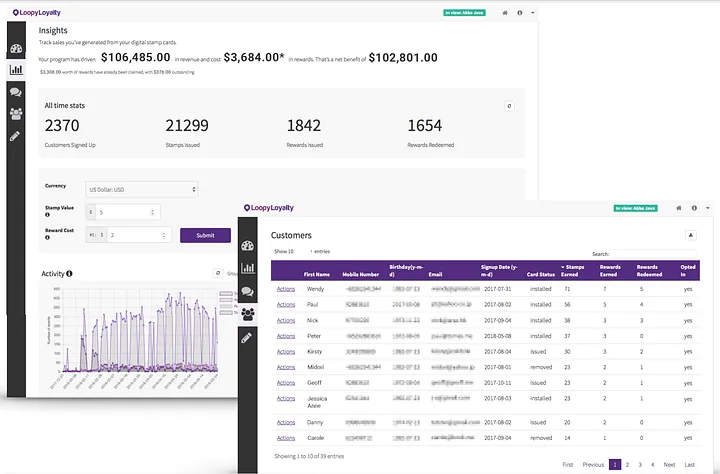720x474 pixels.
Task: Open Actions link for Kirsty
Action: tap(286, 352)
